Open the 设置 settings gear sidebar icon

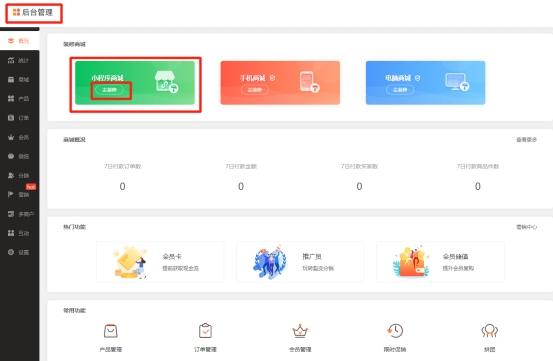[11, 252]
